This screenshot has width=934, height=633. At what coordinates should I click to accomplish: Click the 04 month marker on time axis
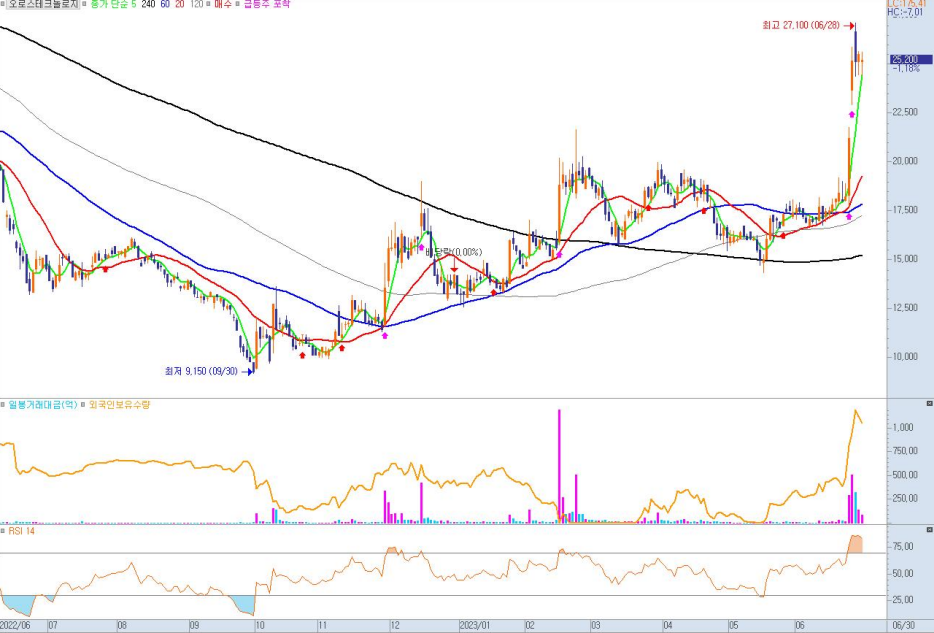[x=668, y=626]
